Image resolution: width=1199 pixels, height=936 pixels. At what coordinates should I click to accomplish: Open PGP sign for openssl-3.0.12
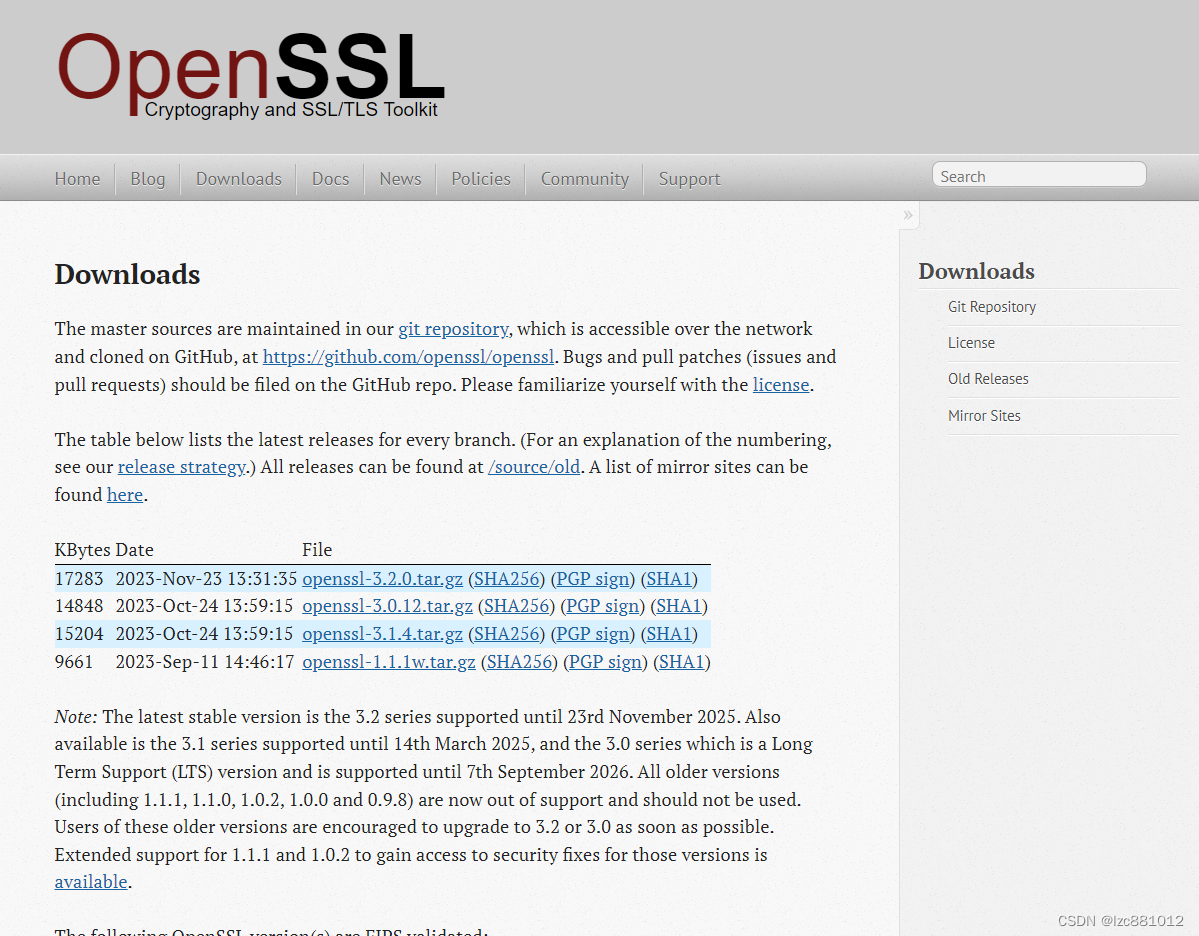pyautogui.click(x=603, y=606)
